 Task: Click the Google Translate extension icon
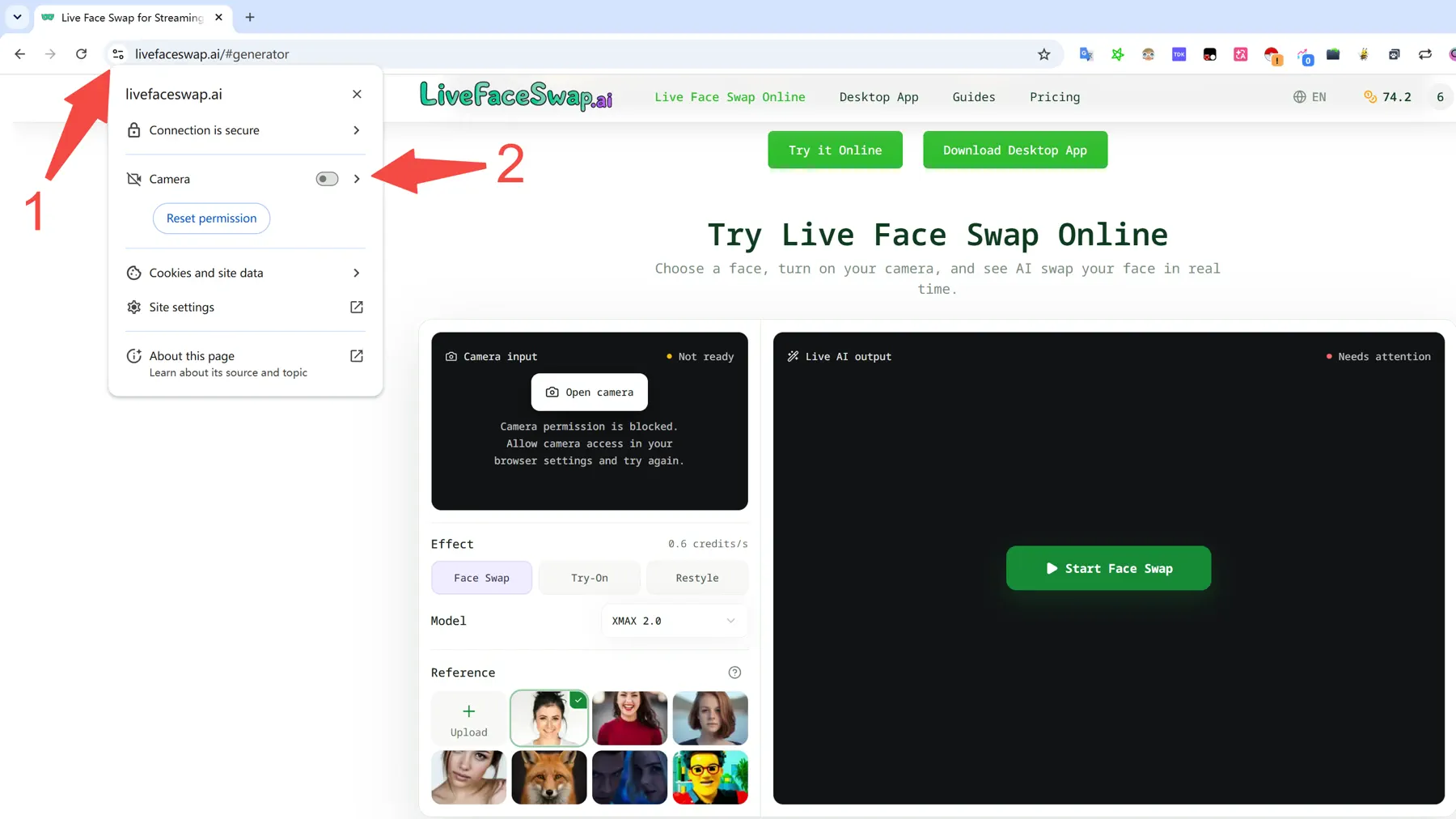pyautogui.click(x=1086, y=54)
